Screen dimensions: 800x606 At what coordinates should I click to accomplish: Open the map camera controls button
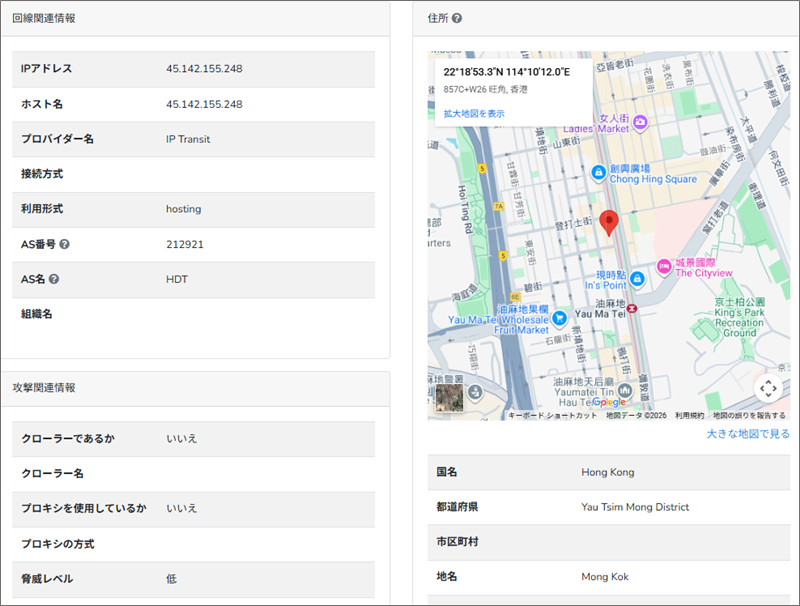tap(767, 388)
